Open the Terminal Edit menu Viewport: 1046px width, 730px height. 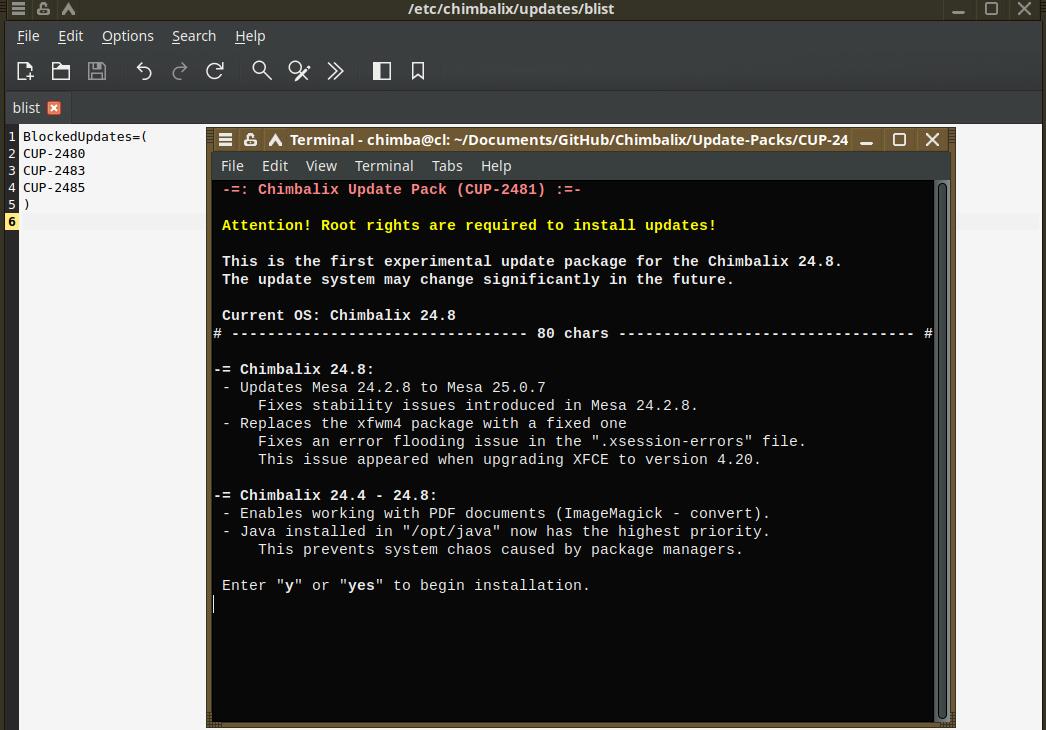click(274, 166)
